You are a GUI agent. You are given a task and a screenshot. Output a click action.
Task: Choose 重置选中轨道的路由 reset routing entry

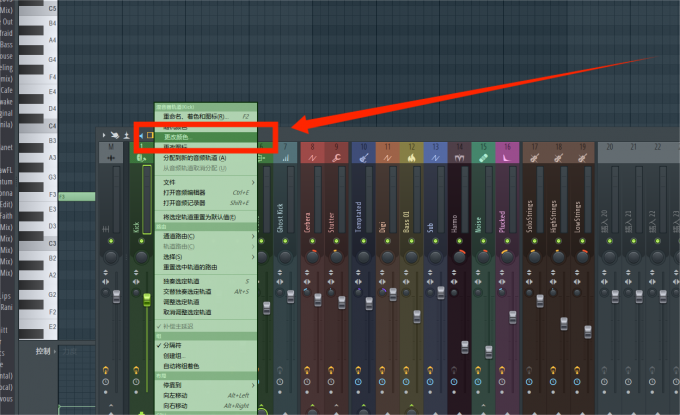(206, 268)
